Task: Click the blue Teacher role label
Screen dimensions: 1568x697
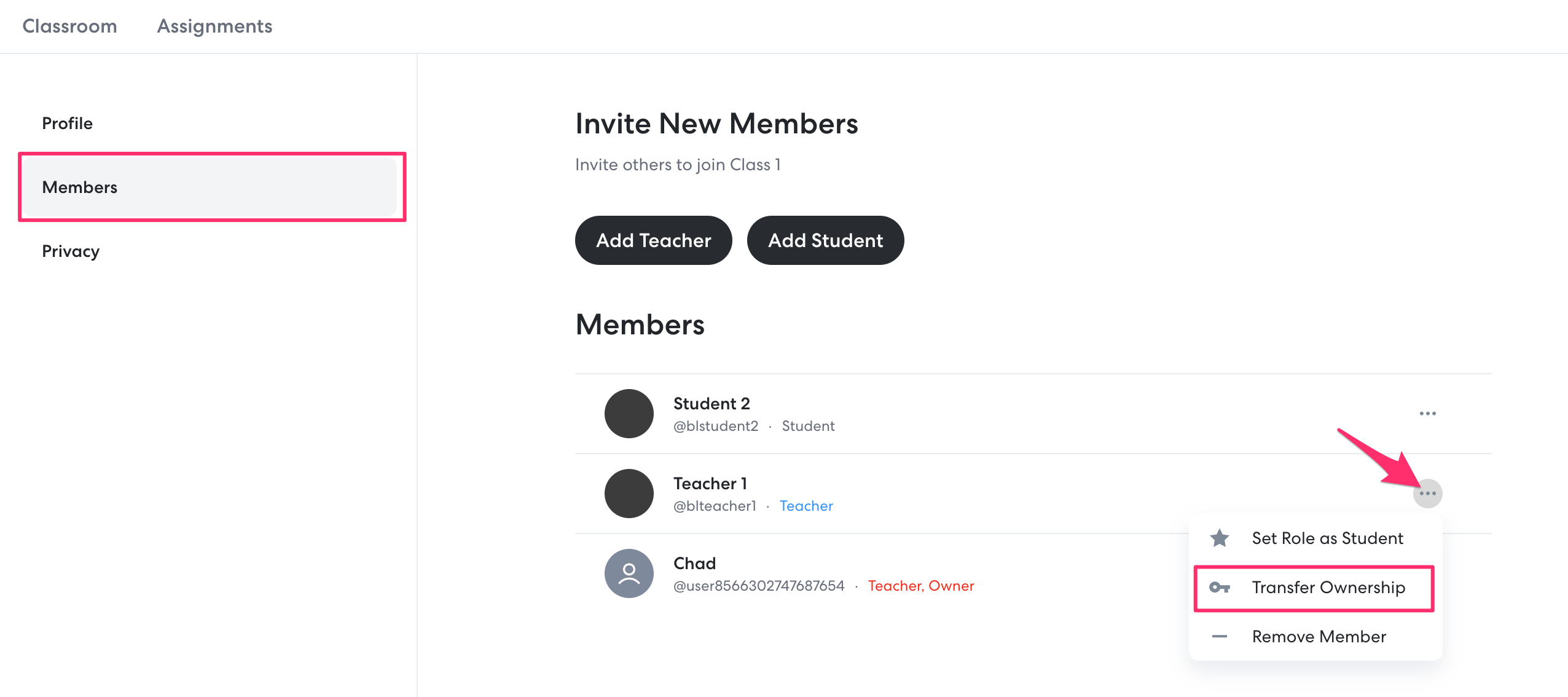Action: pyautogui.click(x=806, y=506)
